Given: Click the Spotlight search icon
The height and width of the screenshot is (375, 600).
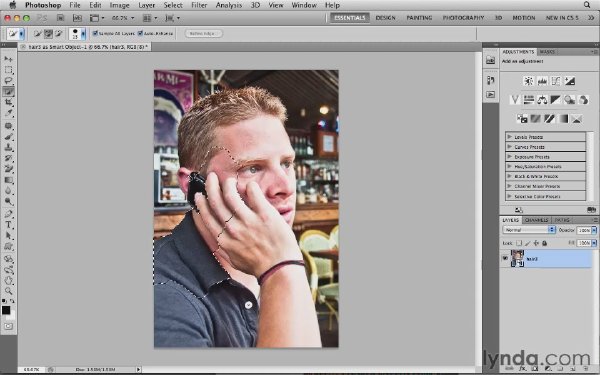Looking at the screenshot, I should 587,5.
